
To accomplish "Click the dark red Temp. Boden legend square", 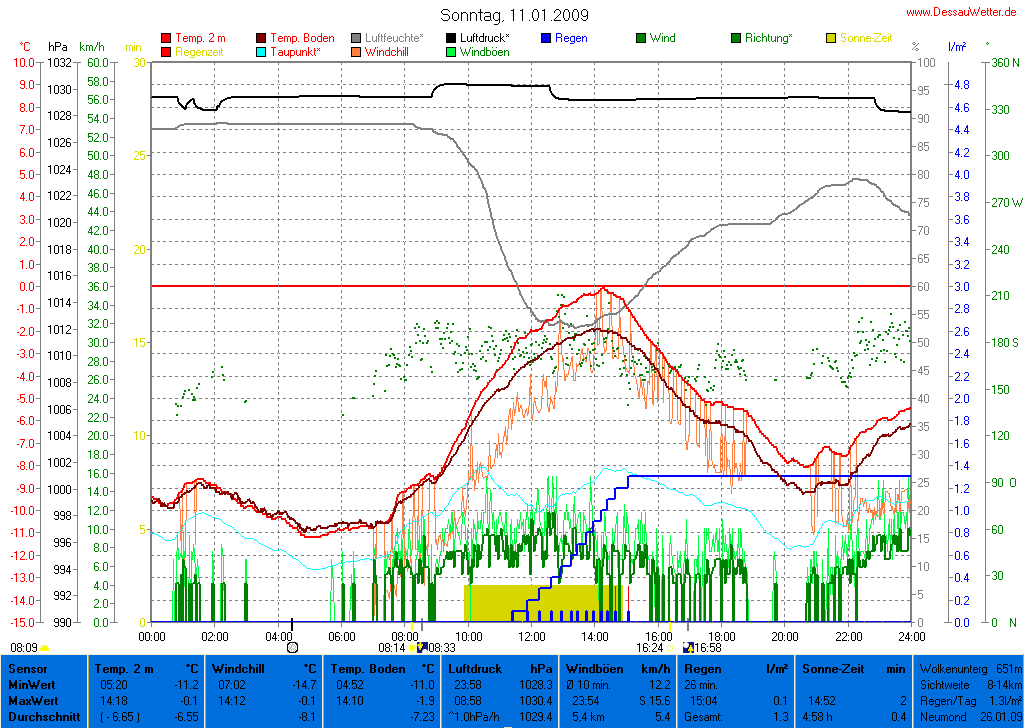I will click(262, 38).
